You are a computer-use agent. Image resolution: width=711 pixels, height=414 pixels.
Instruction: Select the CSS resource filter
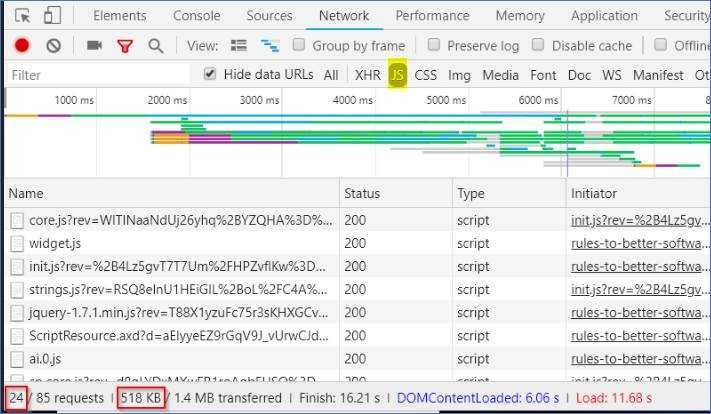click(x=426, y=75)
